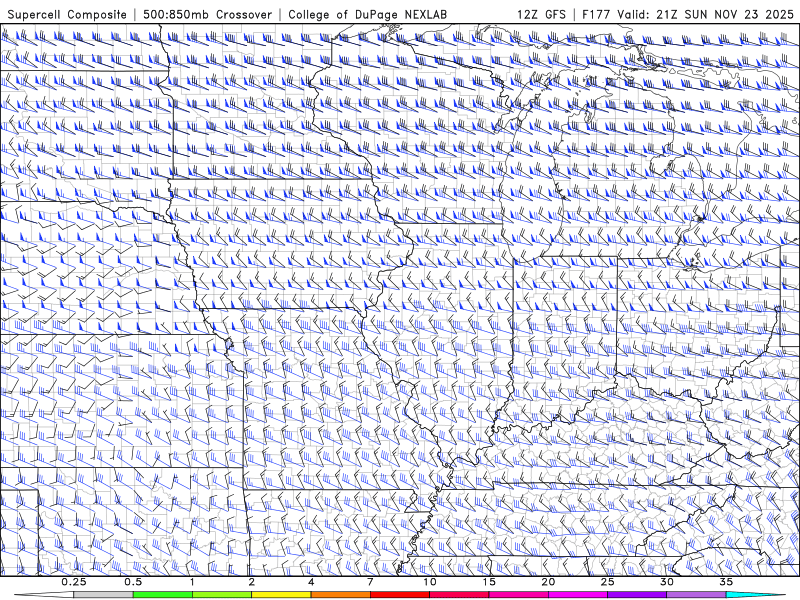Click the red segment between 7 and 10
This screenshot has height=600, width=800.
point(399,595)
